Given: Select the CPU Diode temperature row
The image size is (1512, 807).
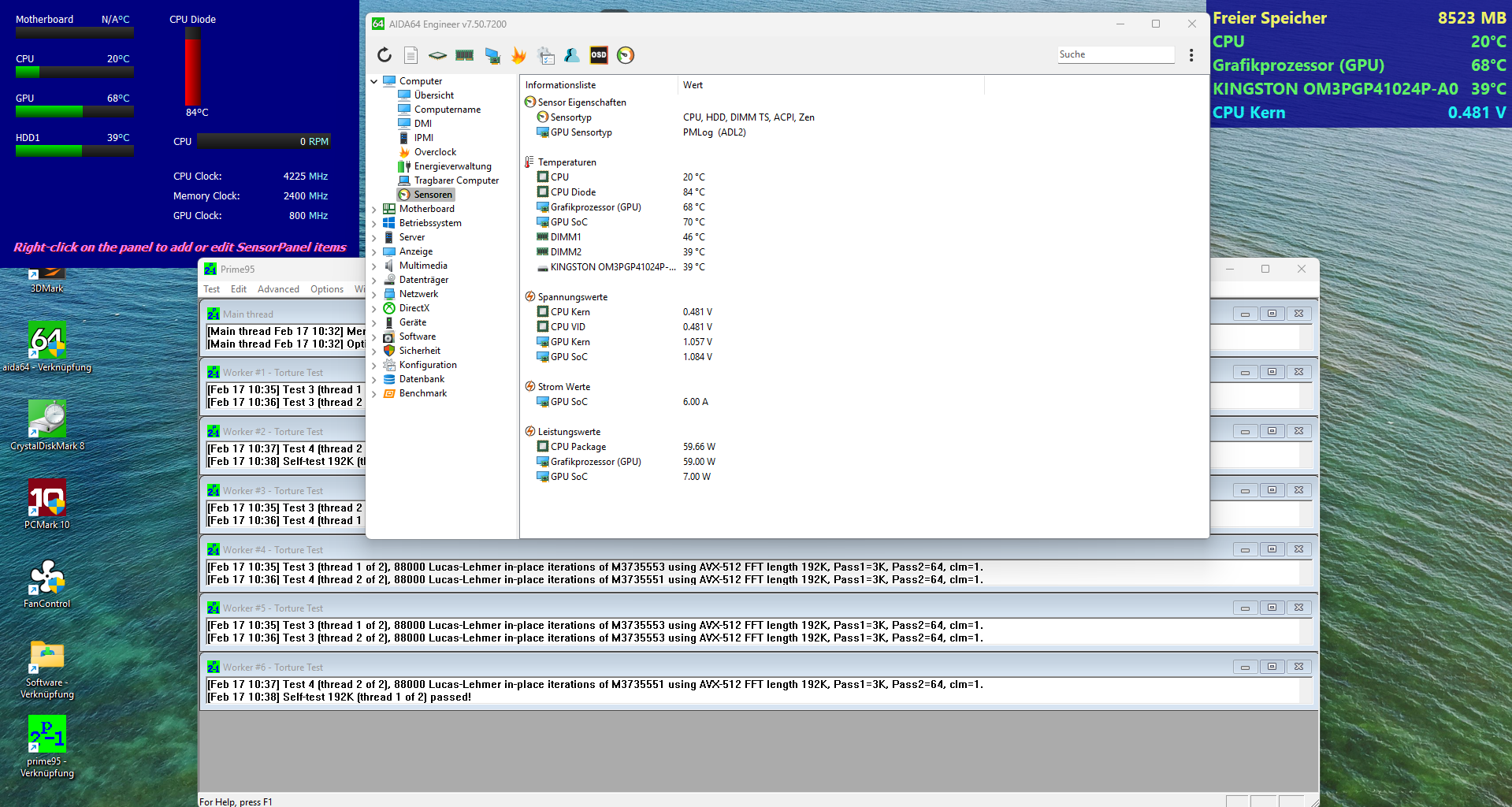Looking at the screenshot, I should tap(621, 192).
